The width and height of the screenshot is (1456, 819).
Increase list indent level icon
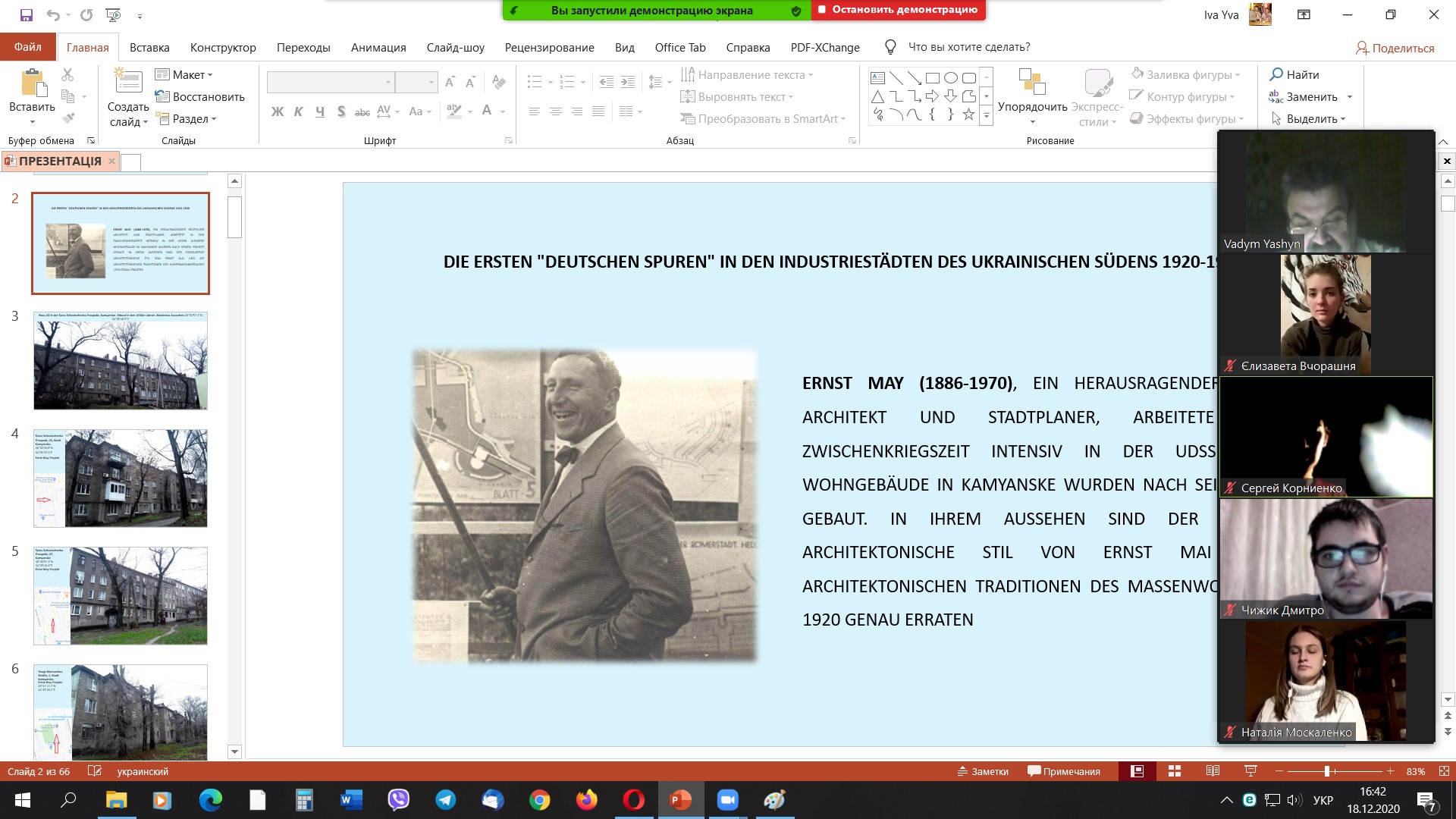point(628,82)
